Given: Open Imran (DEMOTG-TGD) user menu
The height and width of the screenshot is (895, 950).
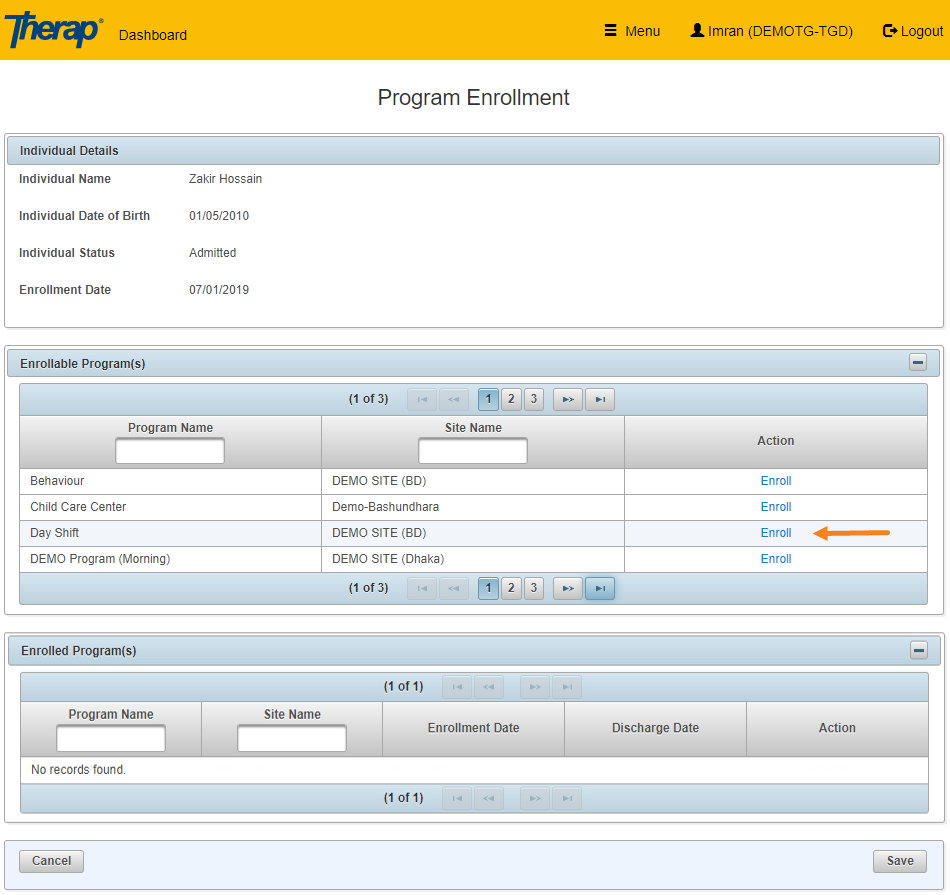Looking at the screenshot, I should [x=780, y=31].
